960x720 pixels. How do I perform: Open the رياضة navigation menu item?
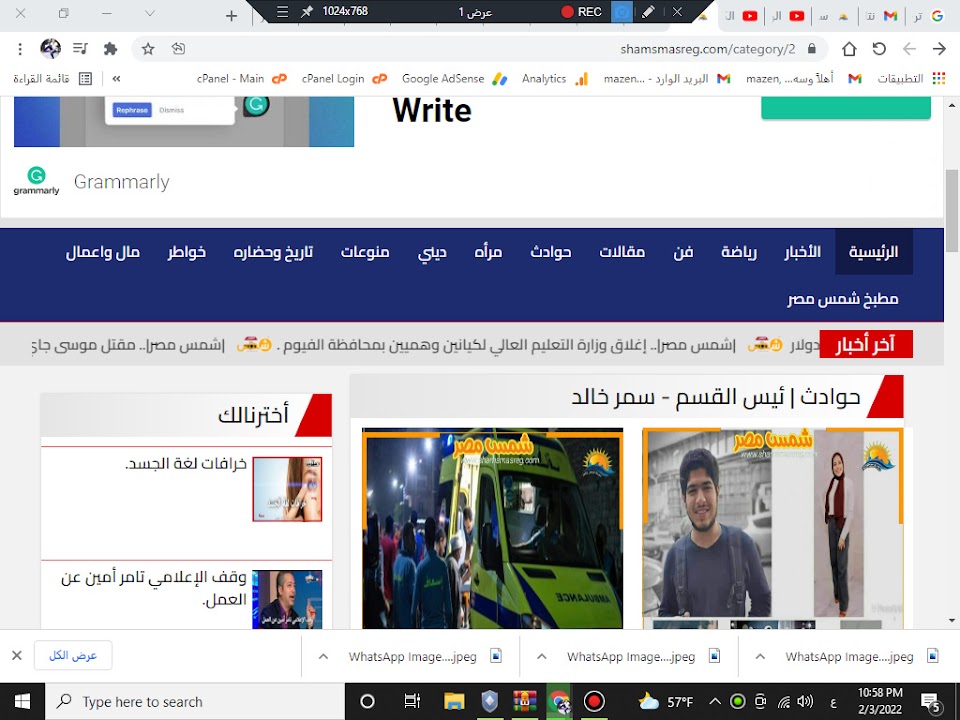point(739,252)
